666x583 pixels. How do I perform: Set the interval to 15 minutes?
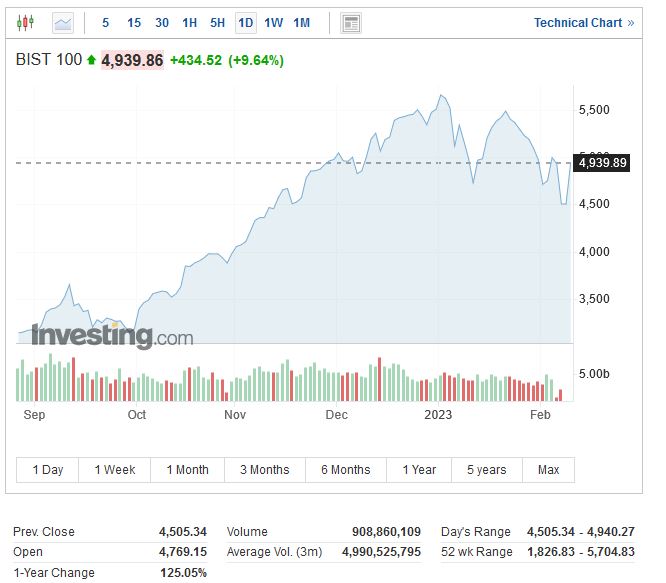click(134, 22)
